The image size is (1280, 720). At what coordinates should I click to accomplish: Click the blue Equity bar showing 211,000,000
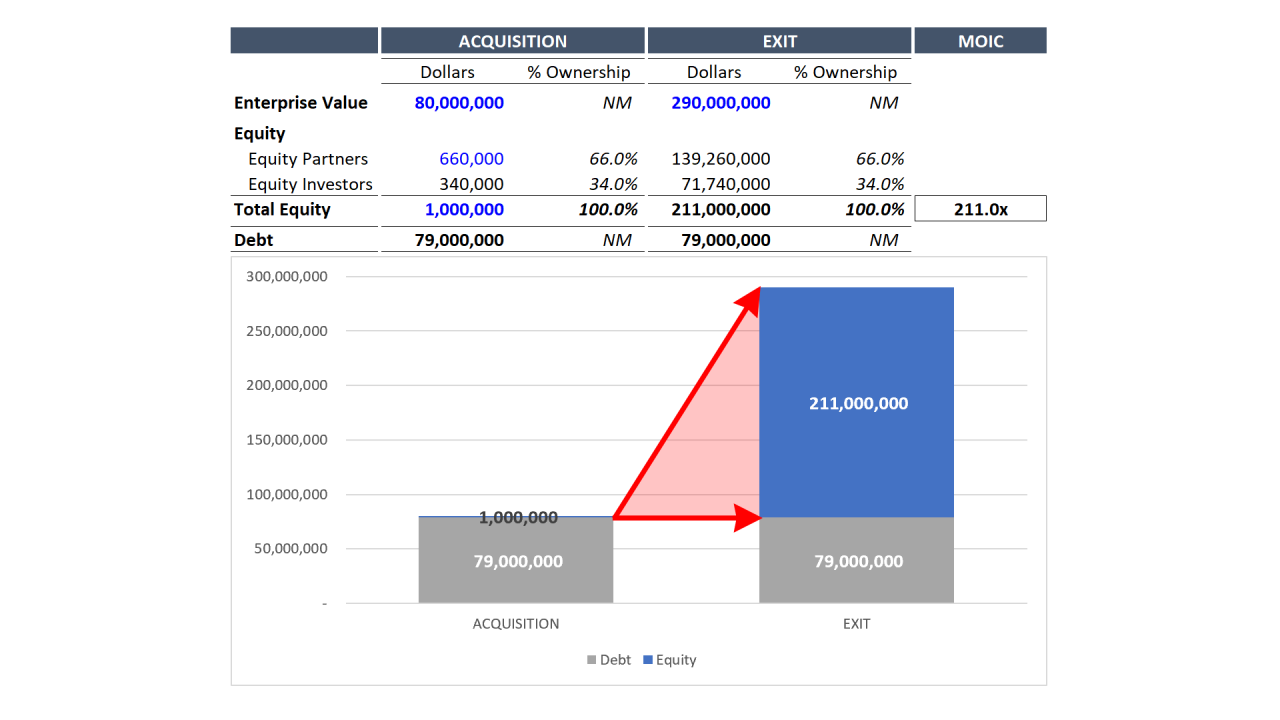(x=857, y=403)
